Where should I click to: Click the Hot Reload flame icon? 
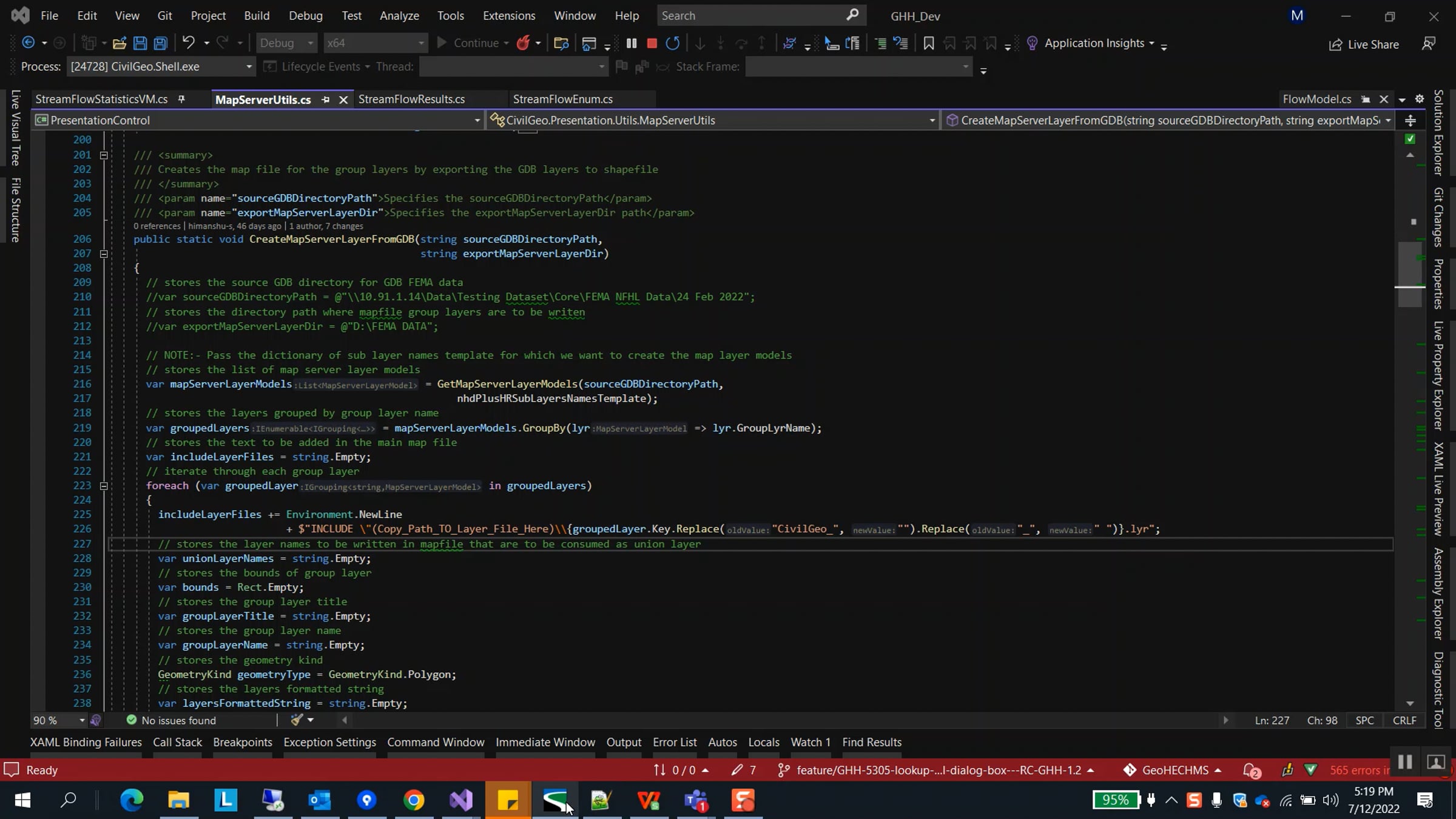coord(523,43)
